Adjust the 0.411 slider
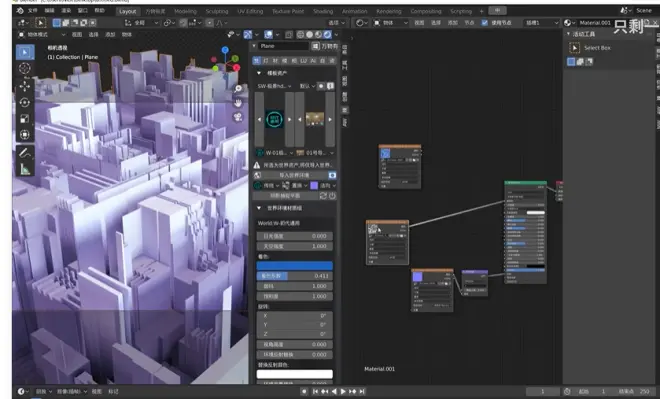Screen dimensions: 660x399 (x=295, y=276)
